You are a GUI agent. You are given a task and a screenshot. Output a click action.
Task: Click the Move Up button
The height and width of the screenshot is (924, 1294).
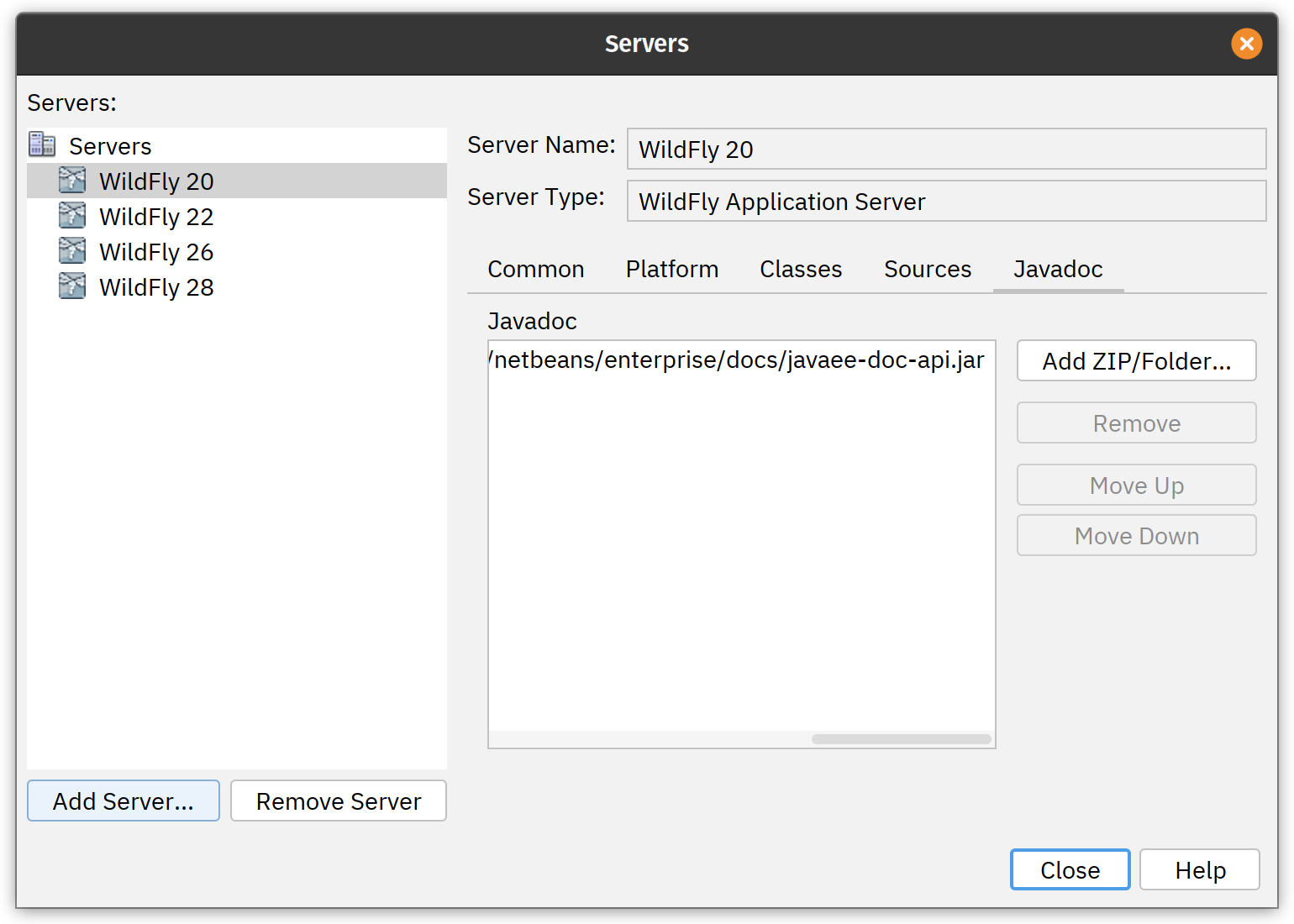coord(1137,485)
